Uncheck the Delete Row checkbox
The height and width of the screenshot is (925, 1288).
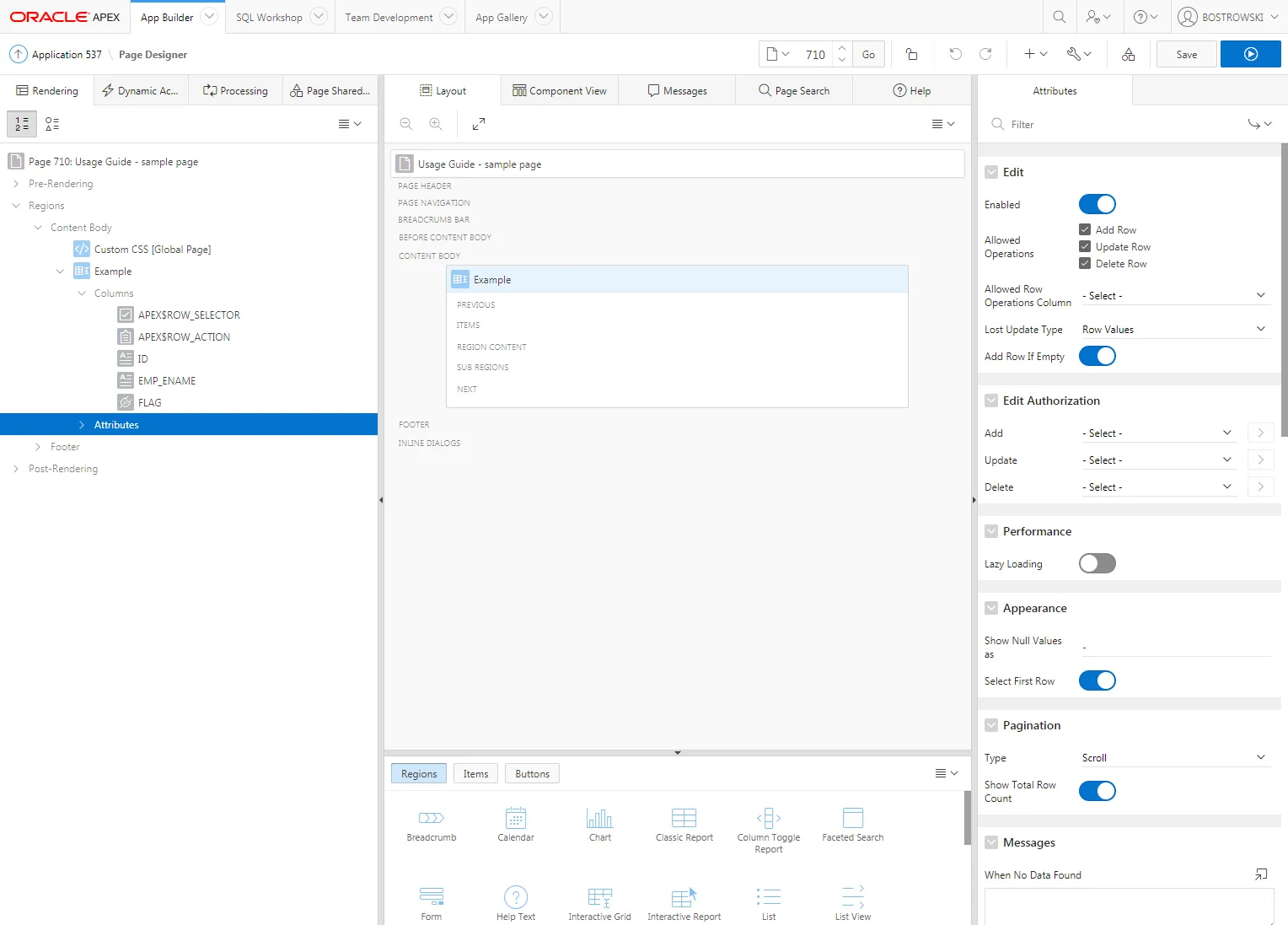coord(1085,263)
